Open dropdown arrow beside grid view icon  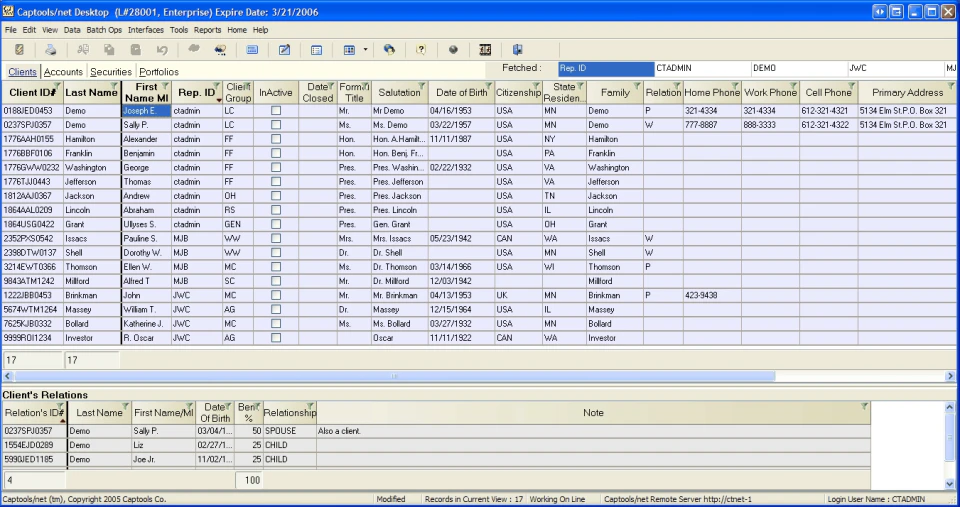coord(366,50)
